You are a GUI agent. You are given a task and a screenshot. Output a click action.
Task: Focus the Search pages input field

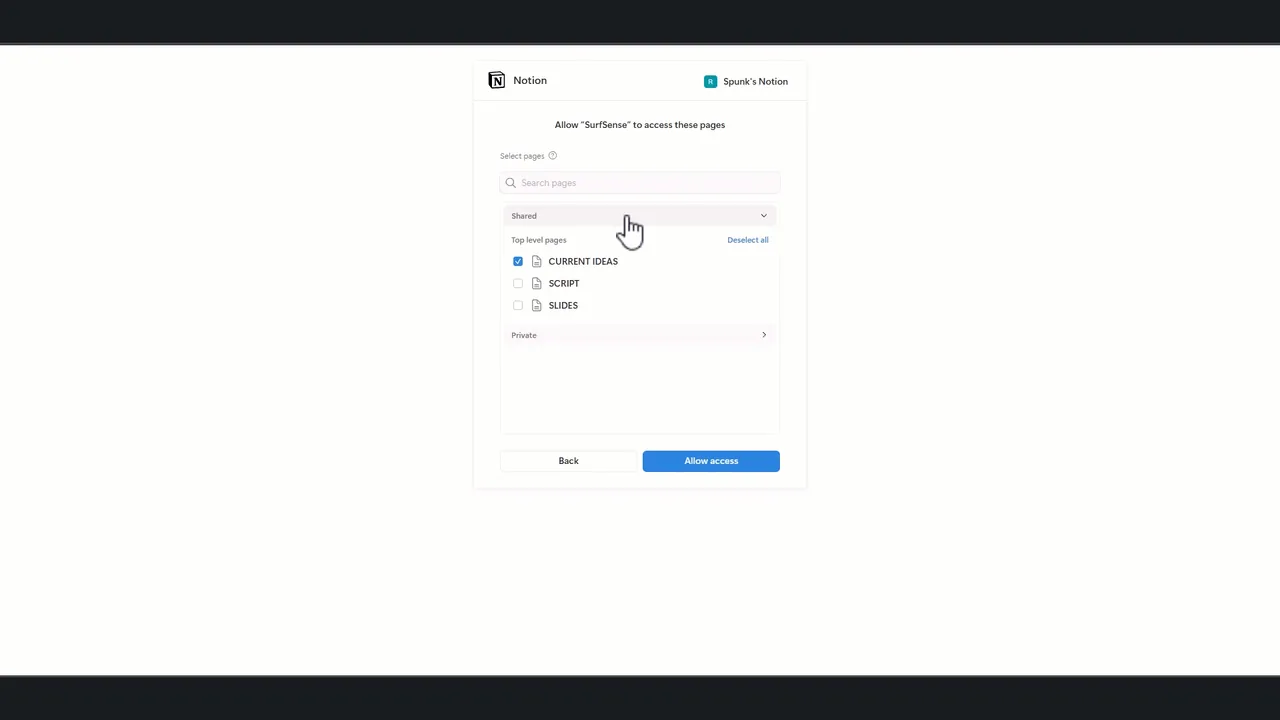point(640,183)
